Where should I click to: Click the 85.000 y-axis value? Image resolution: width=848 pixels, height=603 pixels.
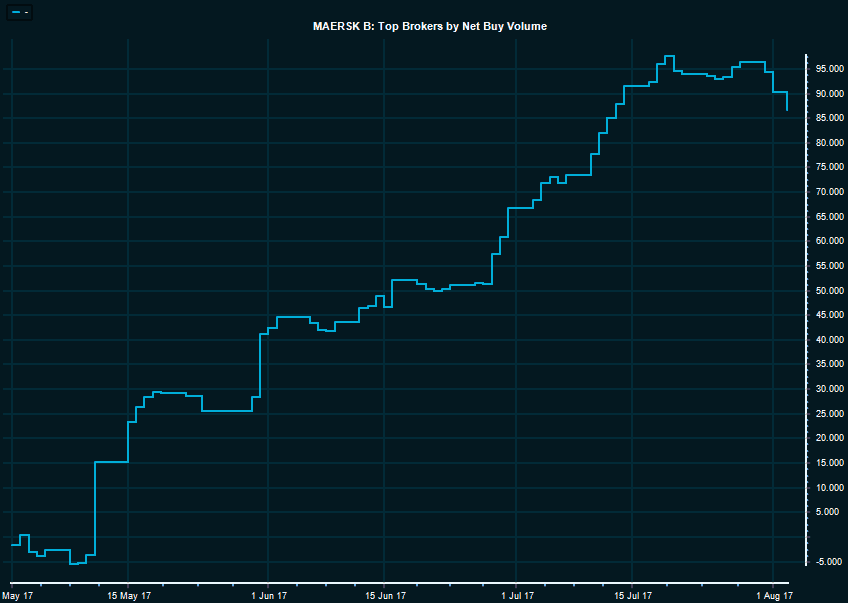tap(827, 118)
